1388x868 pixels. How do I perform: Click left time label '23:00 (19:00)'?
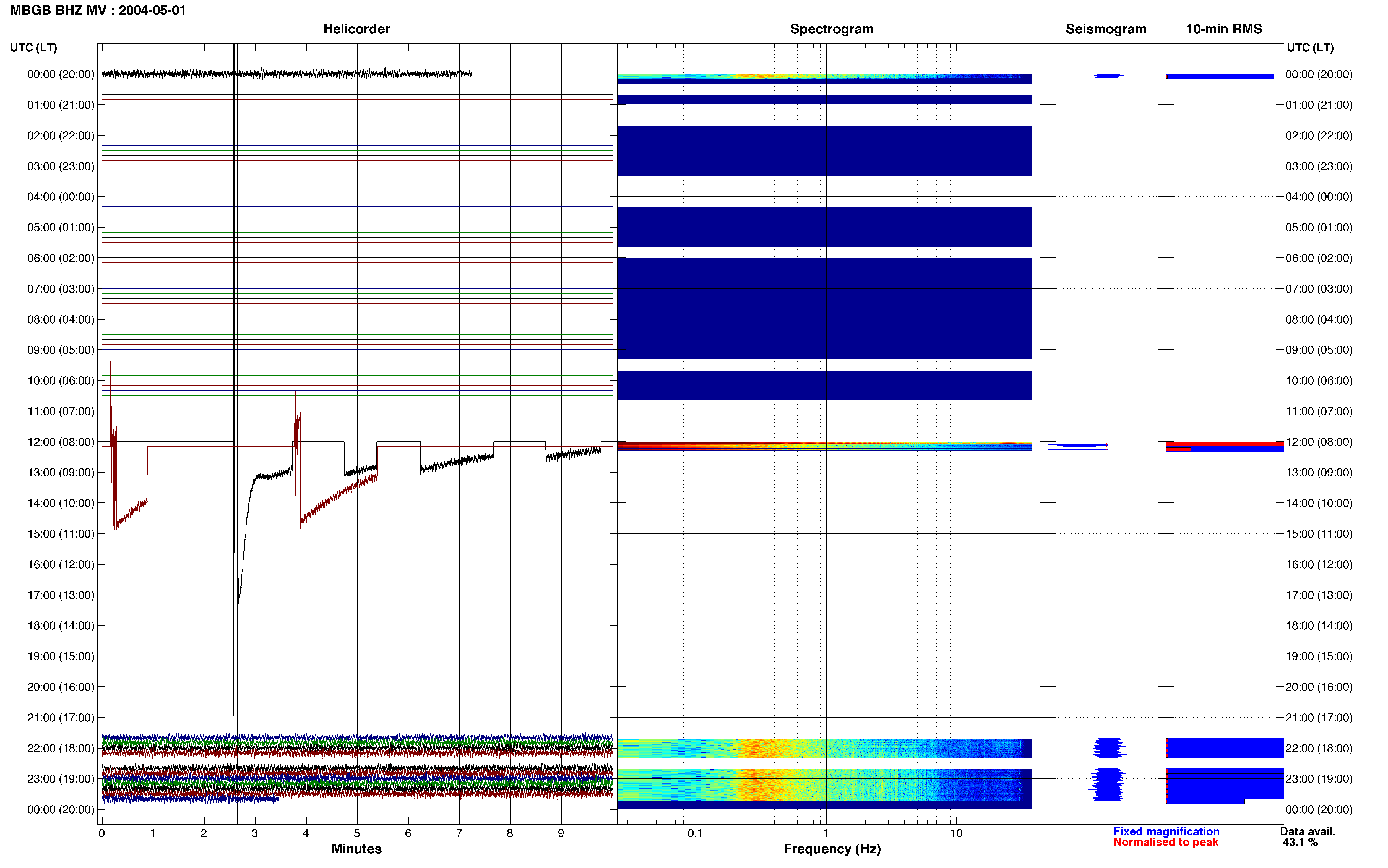click(61, 779)
